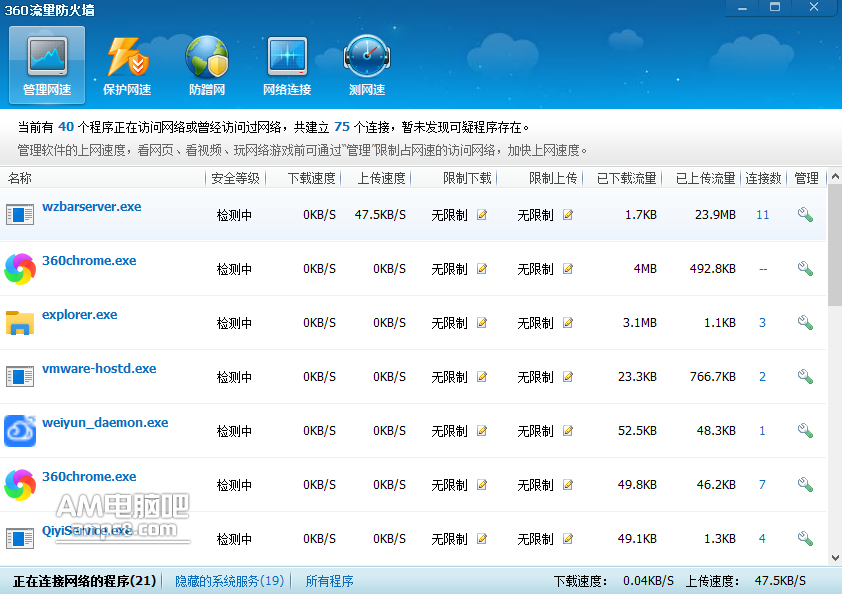This screenshot has width=842, height=594.
Task: View the 3 connections of explorer.exe
Action: click(x=763, y=323)
